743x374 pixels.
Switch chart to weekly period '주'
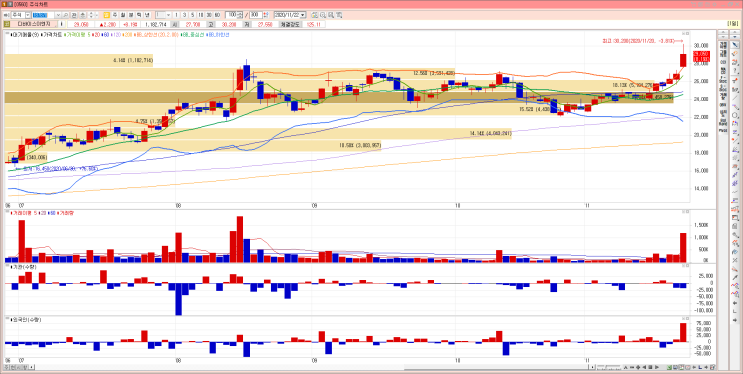pos(115,15)
